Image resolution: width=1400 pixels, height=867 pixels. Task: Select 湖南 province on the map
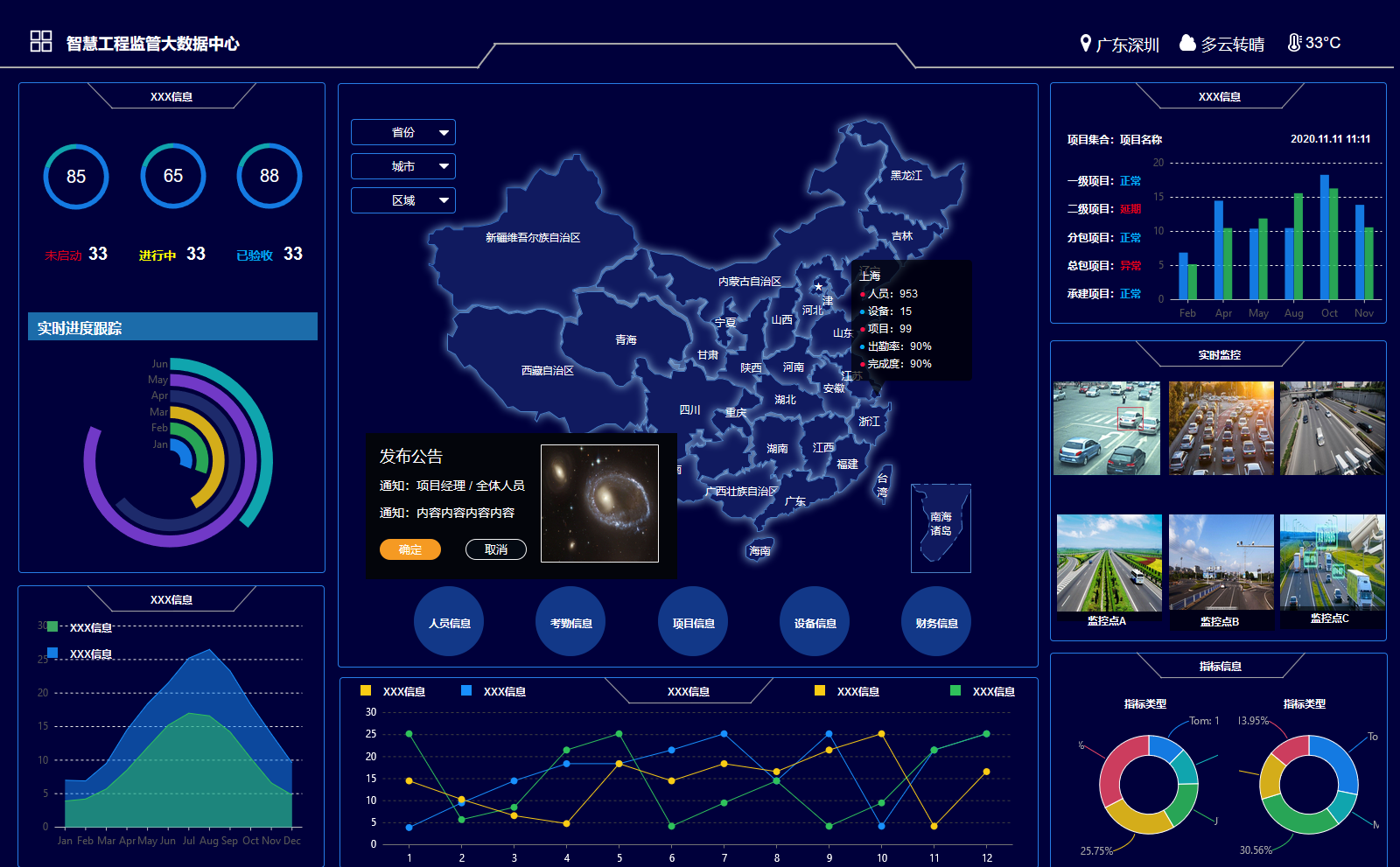(x=777, y=448)
